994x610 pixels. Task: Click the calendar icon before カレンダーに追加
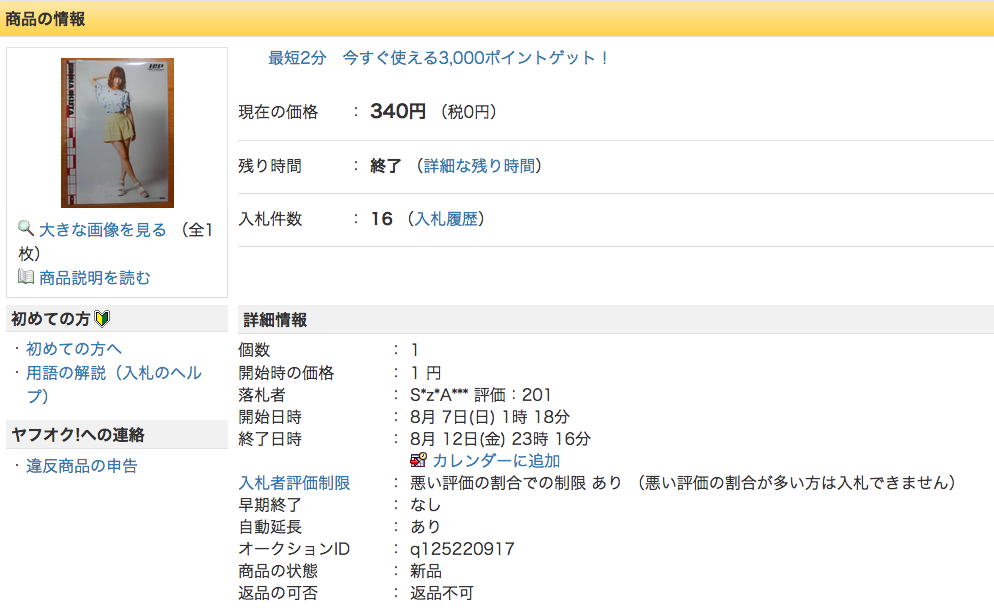pyautogui.click(x=419, y=460)
